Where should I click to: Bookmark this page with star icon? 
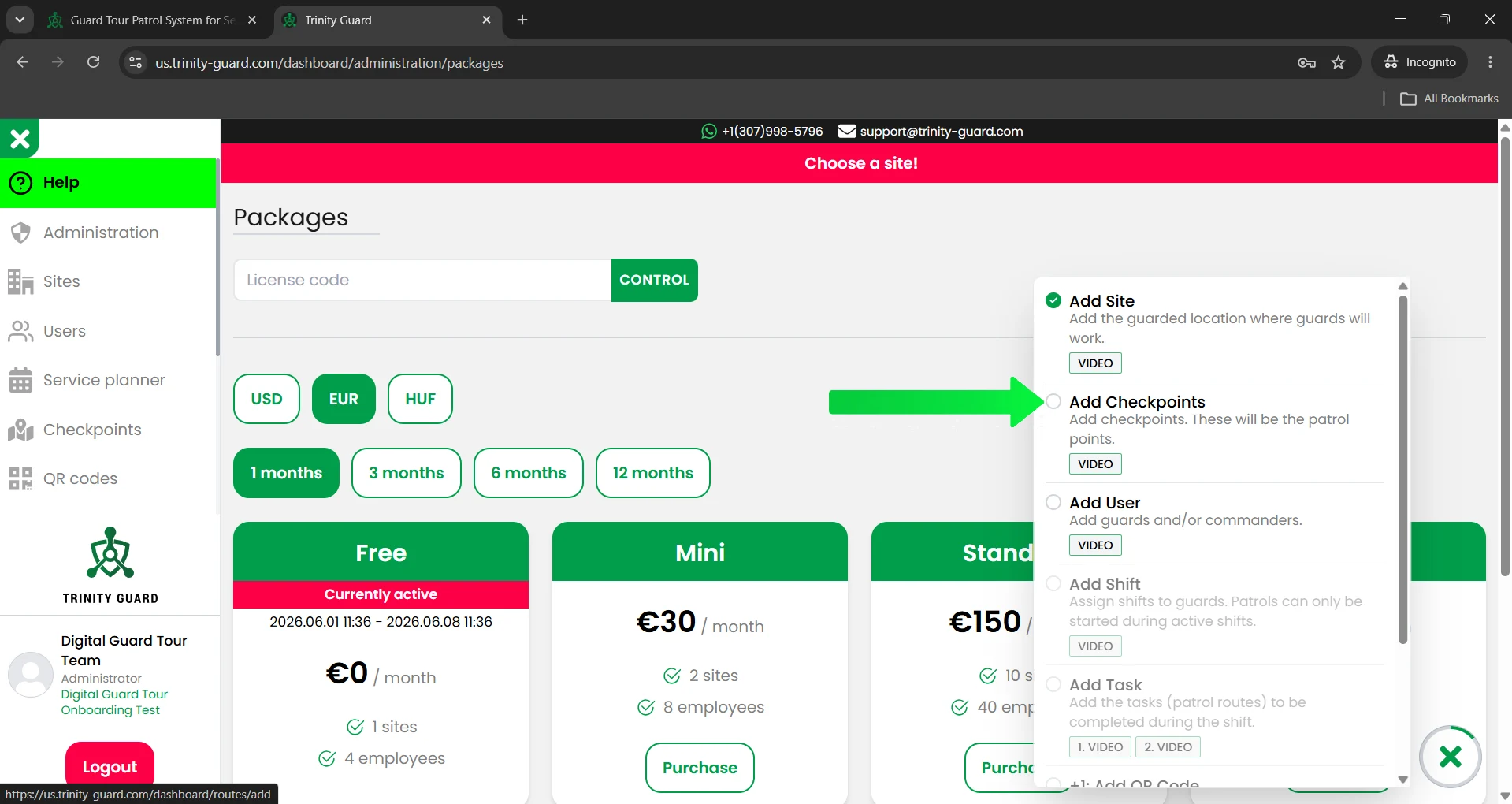(1338, 63)
